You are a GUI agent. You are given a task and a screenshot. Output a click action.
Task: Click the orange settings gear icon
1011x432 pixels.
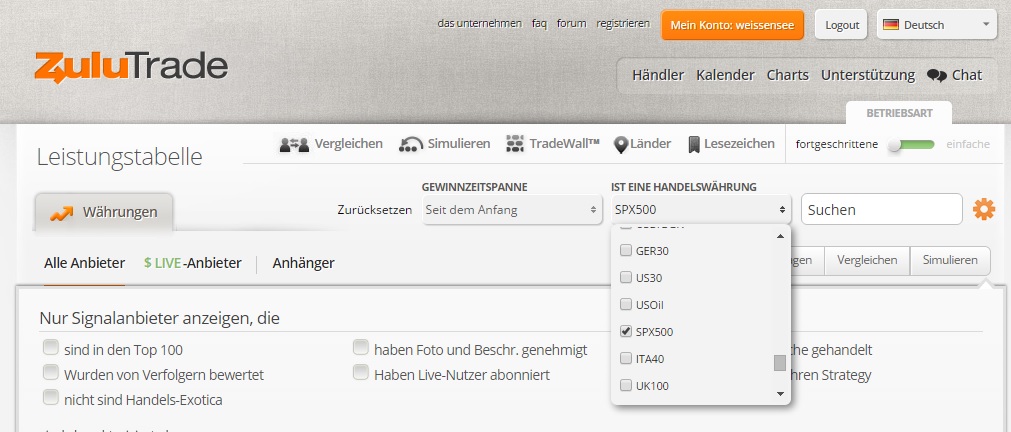[984, 210]
